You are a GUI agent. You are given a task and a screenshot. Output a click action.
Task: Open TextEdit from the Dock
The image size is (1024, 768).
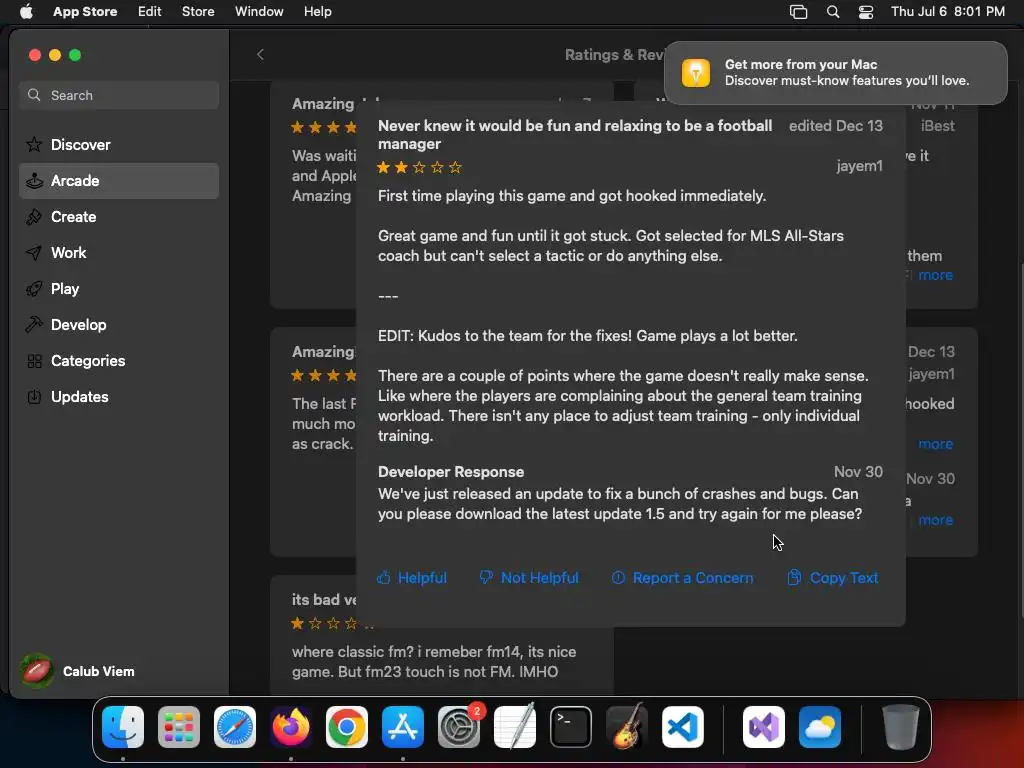(x=515, y=727)
